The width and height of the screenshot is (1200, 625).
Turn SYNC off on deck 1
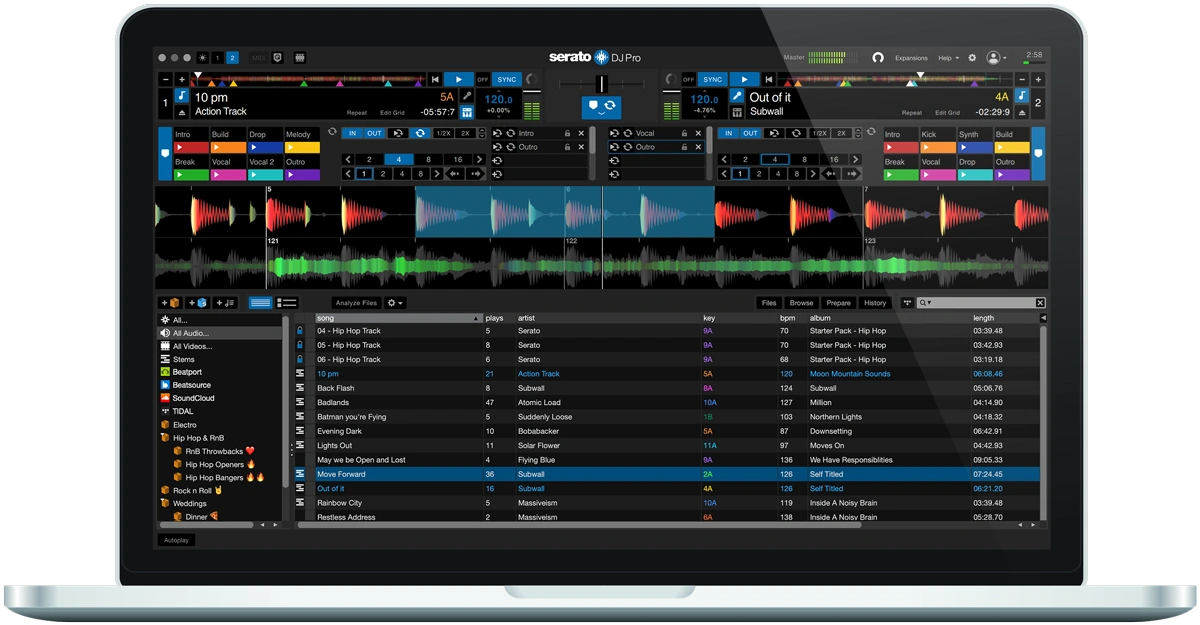483,79
